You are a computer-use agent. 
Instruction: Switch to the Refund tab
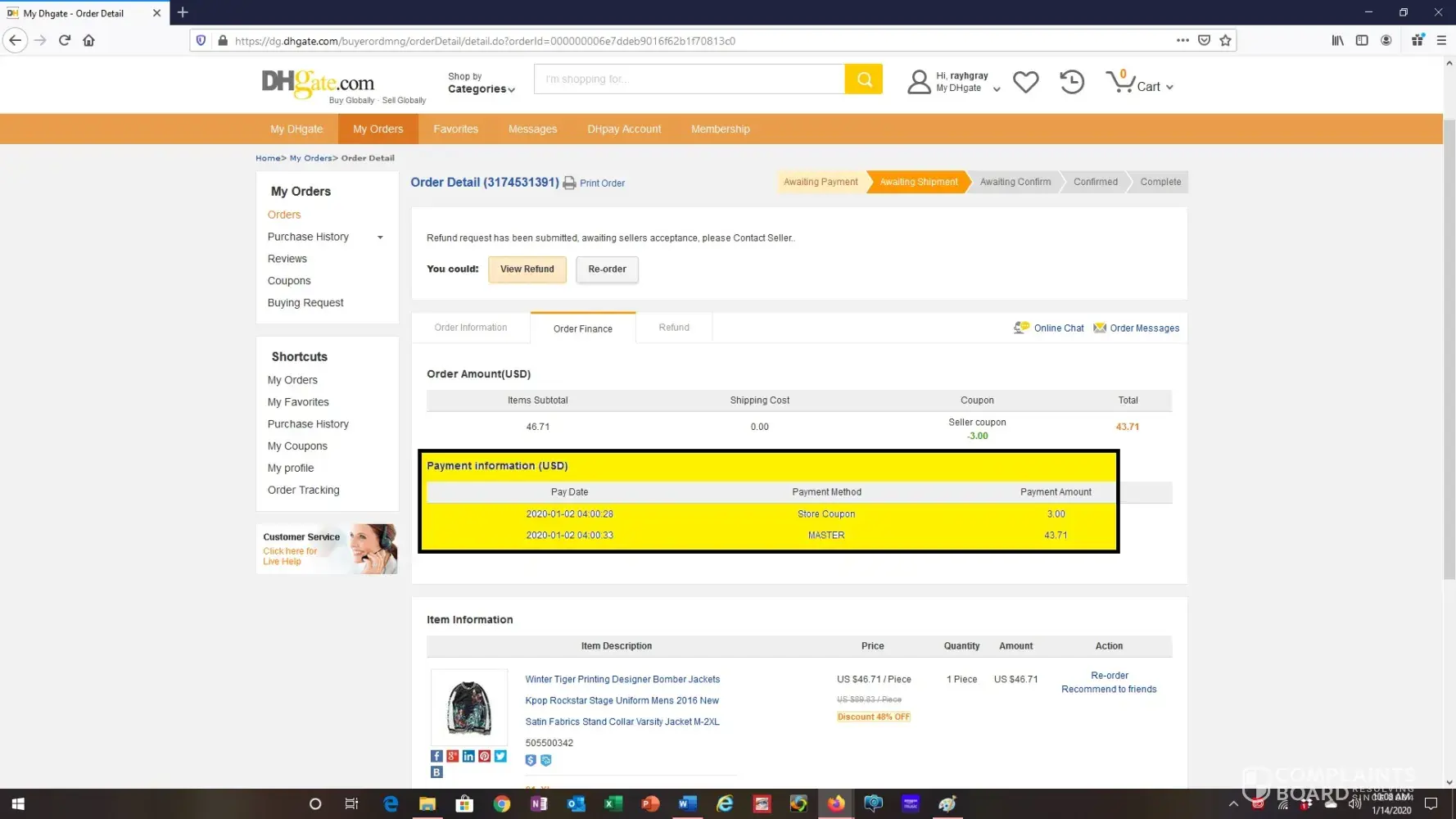pos(673,328)
